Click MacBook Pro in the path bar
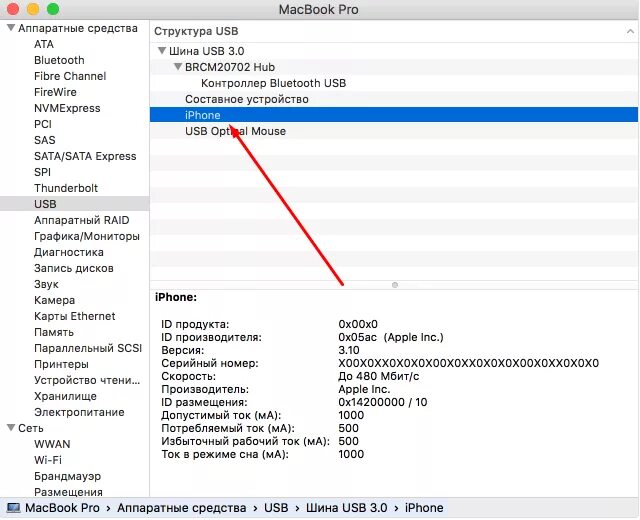The image size is (640, 520). pyautogui.click(x=62, y=508)
